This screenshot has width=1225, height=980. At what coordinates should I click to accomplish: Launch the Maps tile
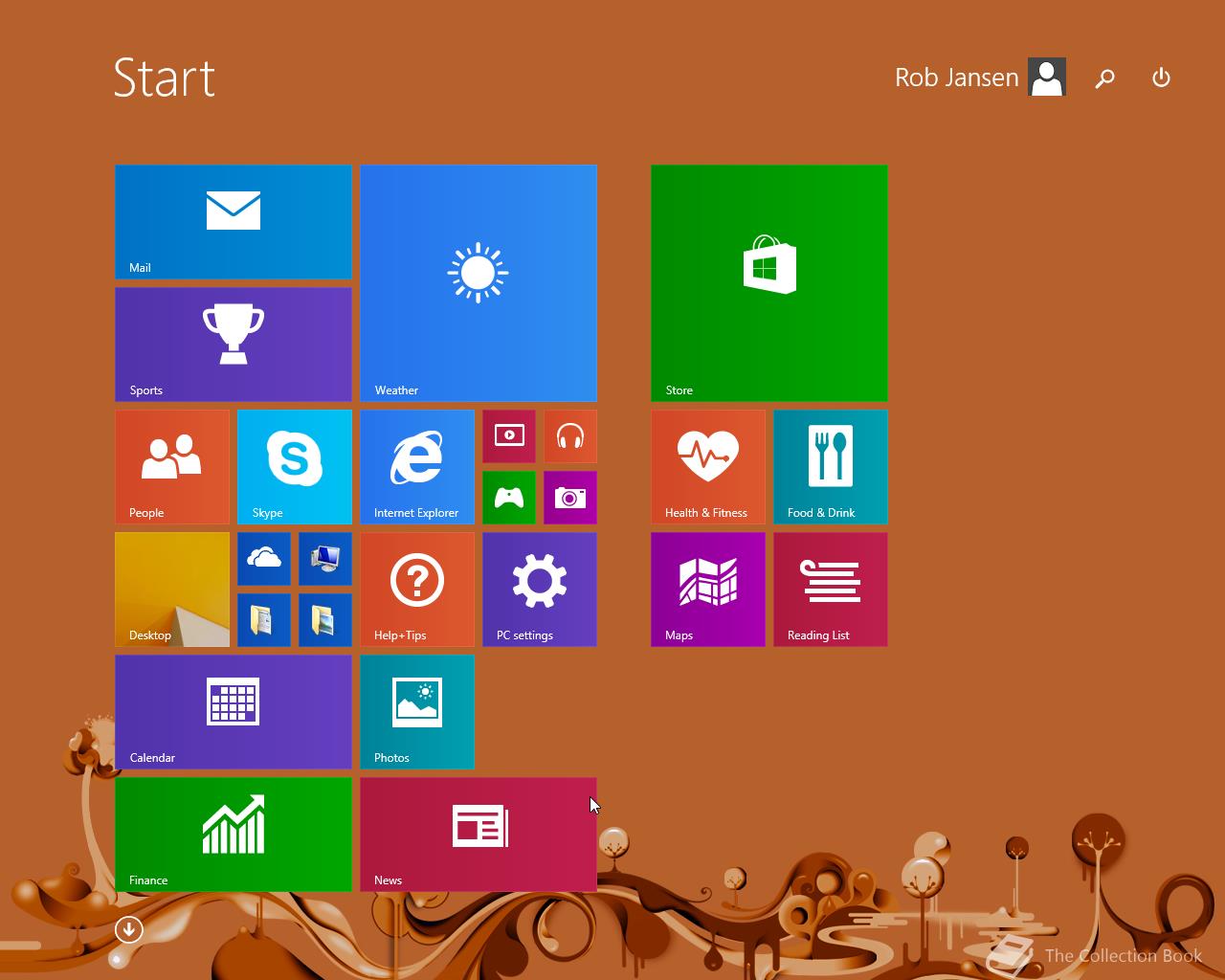tap(708, 590)
